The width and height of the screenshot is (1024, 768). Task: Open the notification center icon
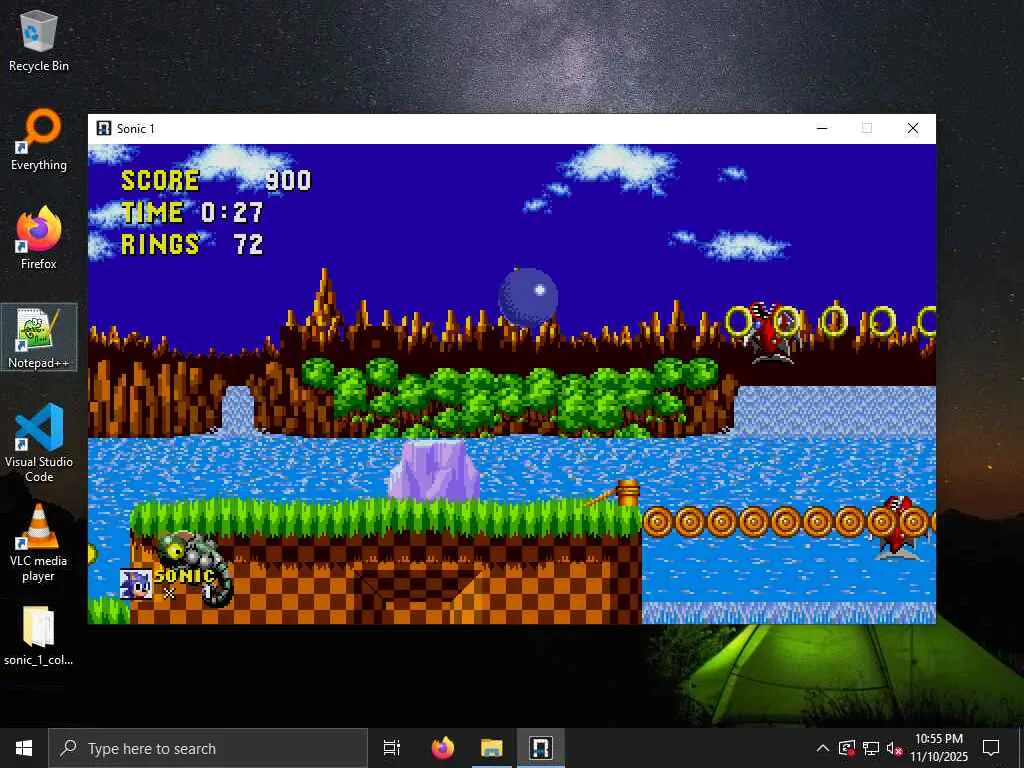[991, 748]
